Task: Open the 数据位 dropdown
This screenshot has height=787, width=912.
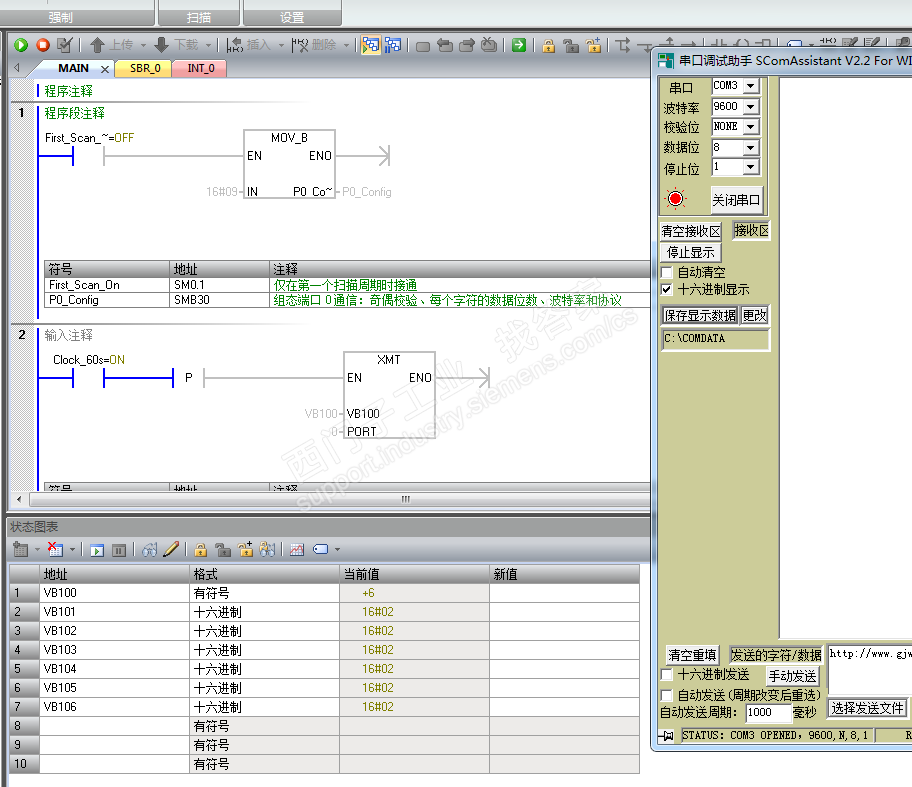Action: coord(751,148)
